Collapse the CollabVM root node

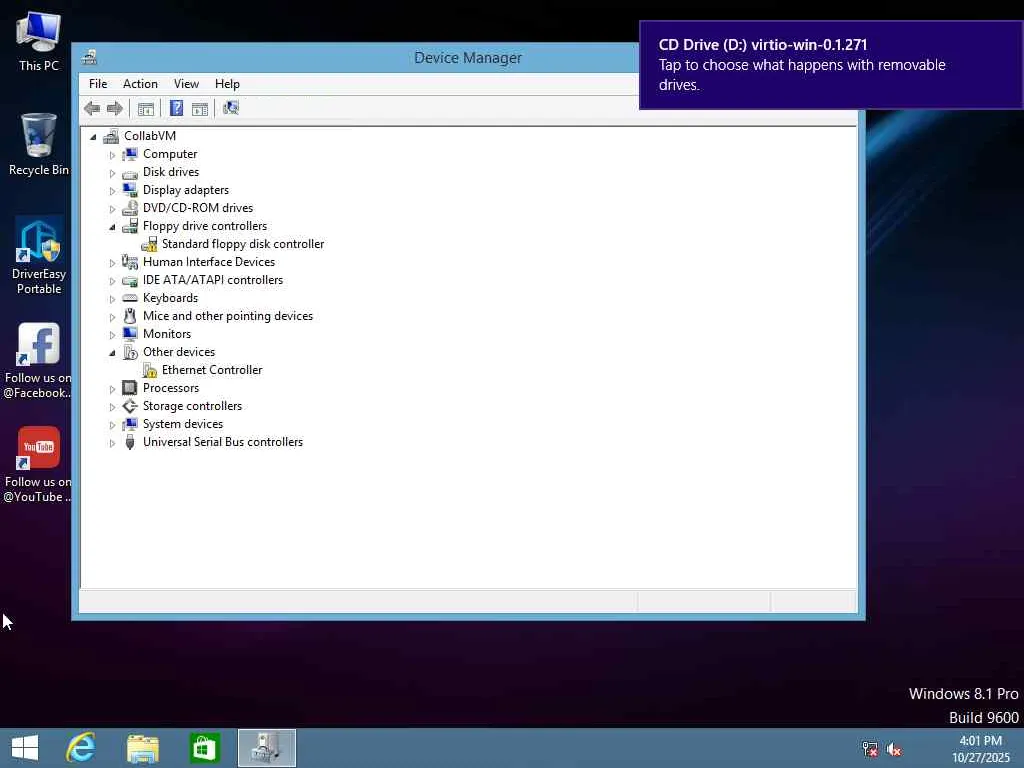[x=93, y=137]
